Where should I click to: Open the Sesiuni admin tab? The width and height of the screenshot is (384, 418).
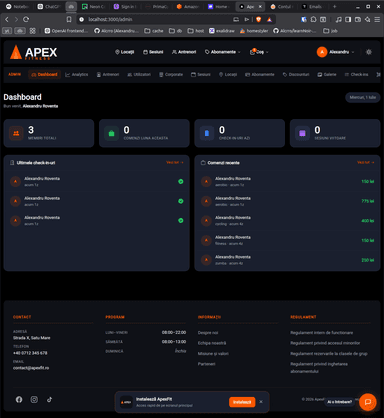click(x=201, y=74)
